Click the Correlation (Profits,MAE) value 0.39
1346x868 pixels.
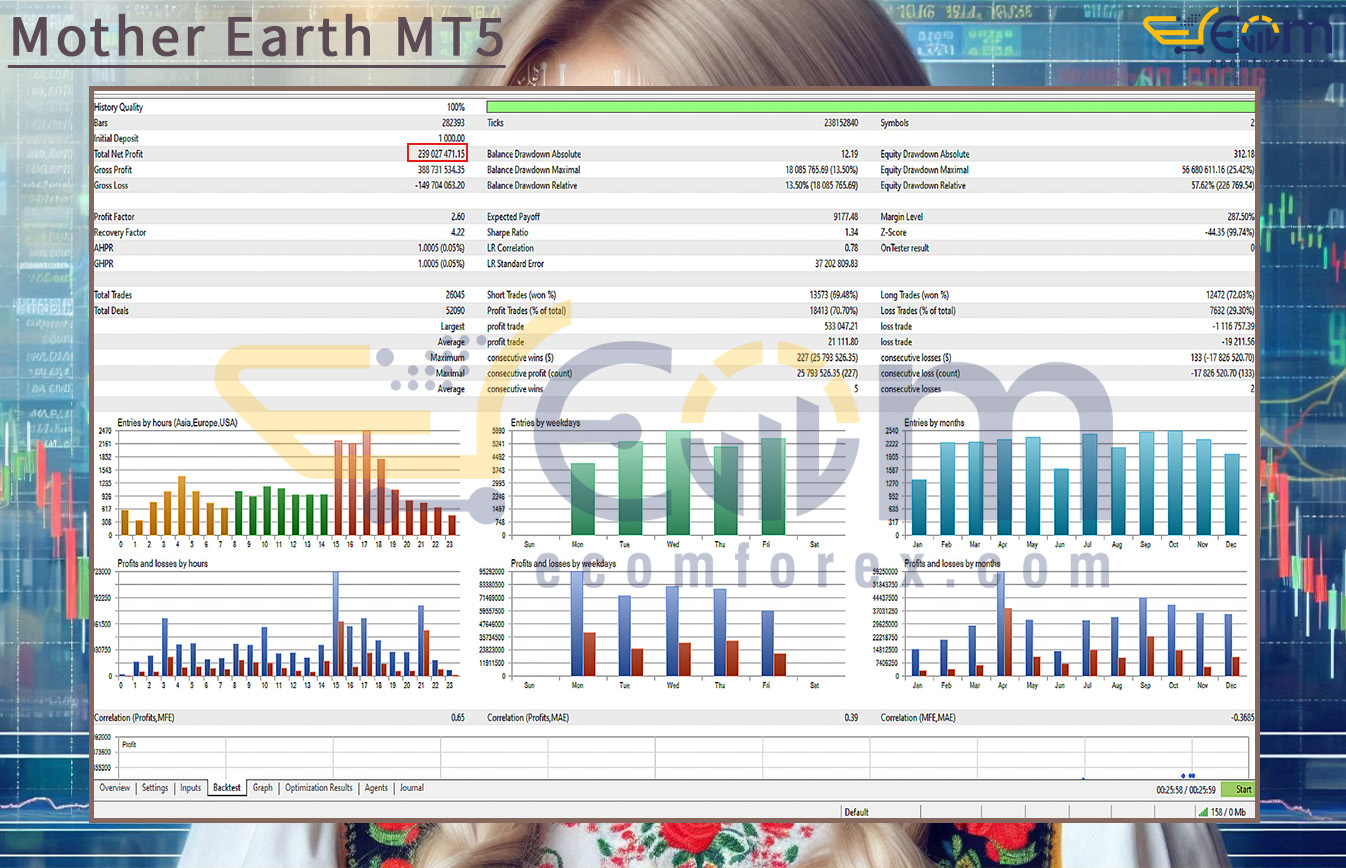[851, 718]
